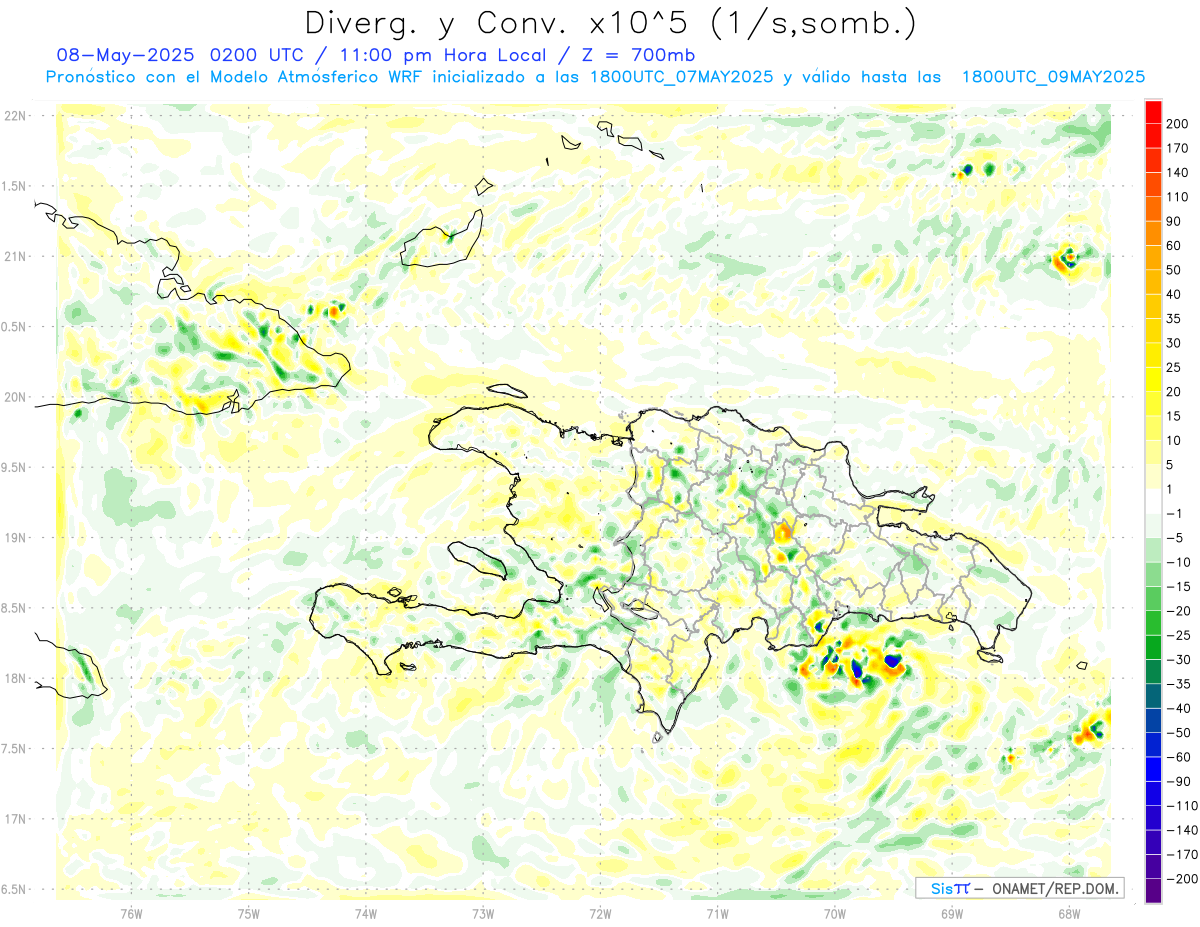Click the white swatch between 1 and -1
Viewport: 1200px width, 927px height.
(1153, 501)
